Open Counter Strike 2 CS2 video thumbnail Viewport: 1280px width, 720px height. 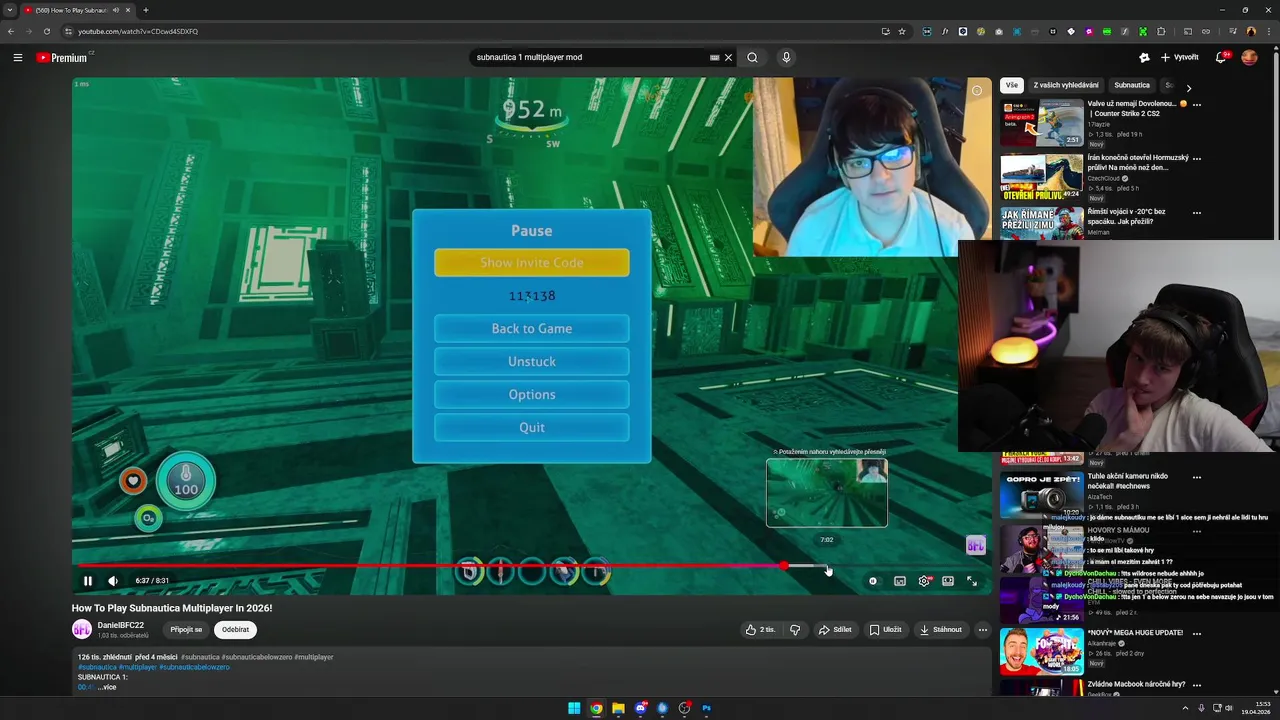1042,123
